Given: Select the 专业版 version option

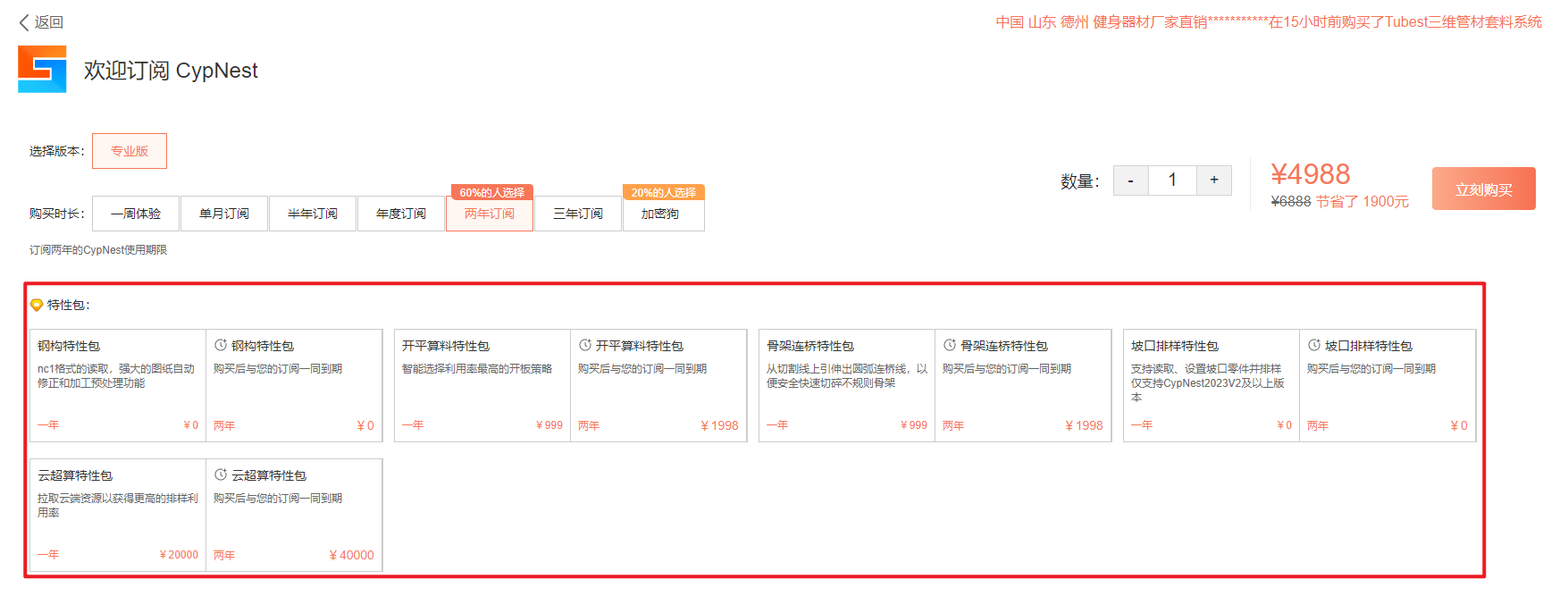Looking at the screenshot, I should [x=130, y=151].
